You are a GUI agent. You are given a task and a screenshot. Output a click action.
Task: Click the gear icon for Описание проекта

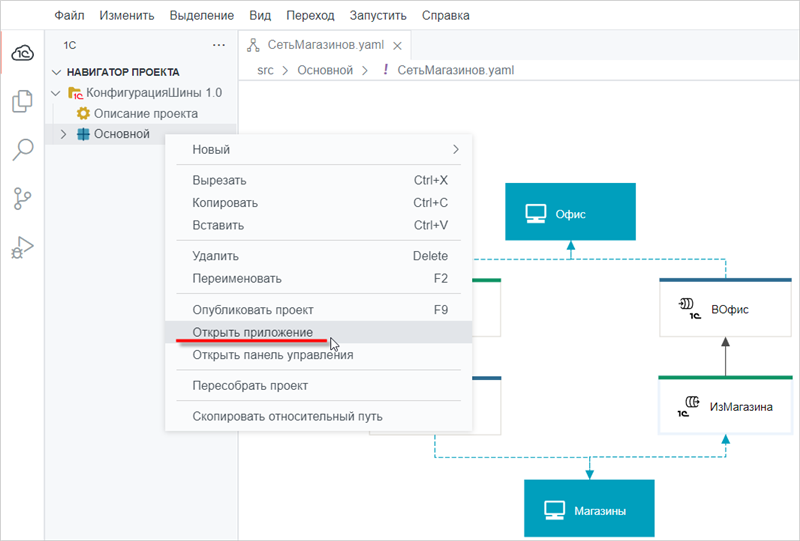click(83, 113)
